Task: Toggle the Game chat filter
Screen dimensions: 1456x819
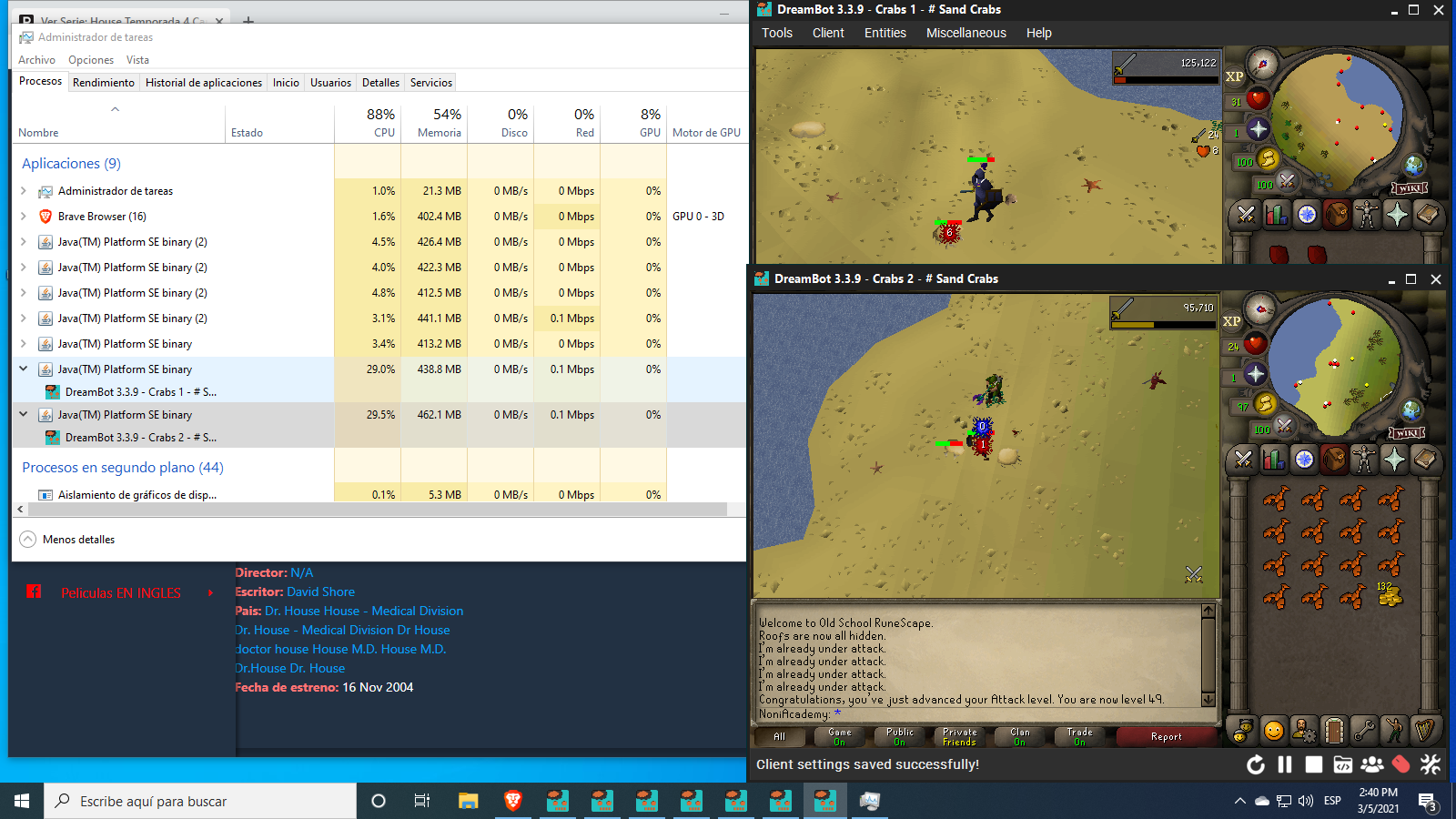Action: tap(840, 736)
